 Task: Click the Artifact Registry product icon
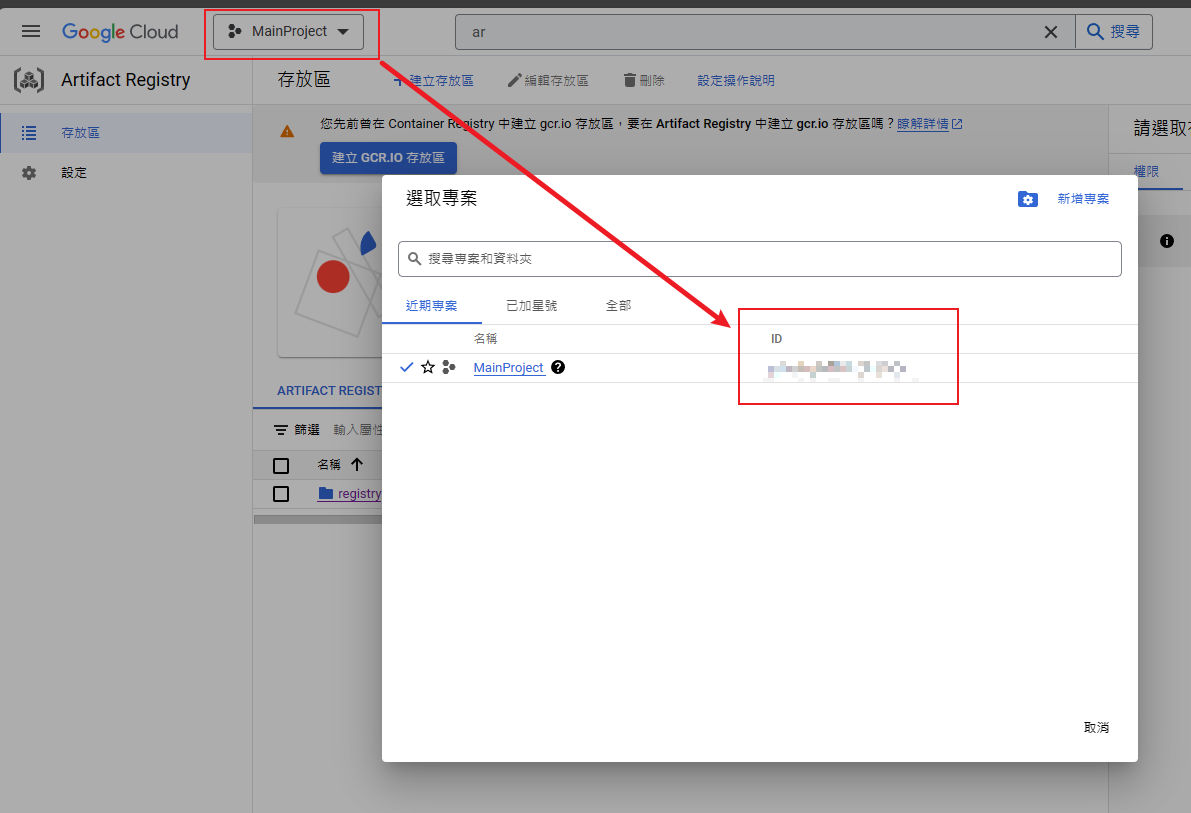[29, 80]
